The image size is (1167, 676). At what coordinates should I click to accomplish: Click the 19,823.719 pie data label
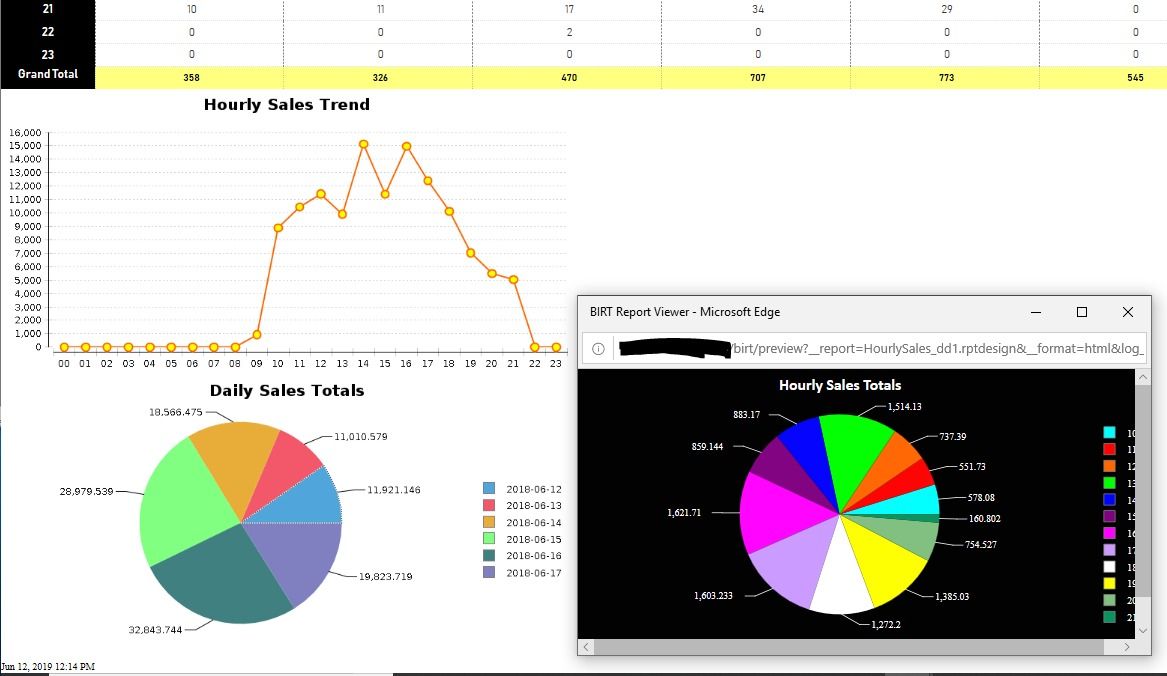[x=386, y=576]
